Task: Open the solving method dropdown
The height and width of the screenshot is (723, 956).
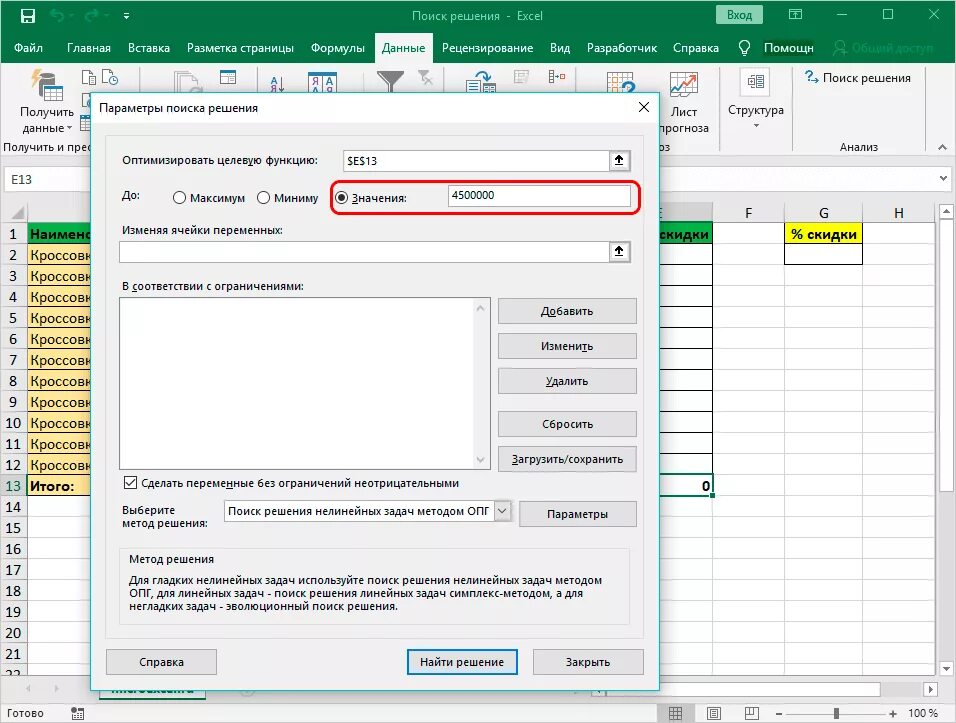Action: (x=502, y=511)
